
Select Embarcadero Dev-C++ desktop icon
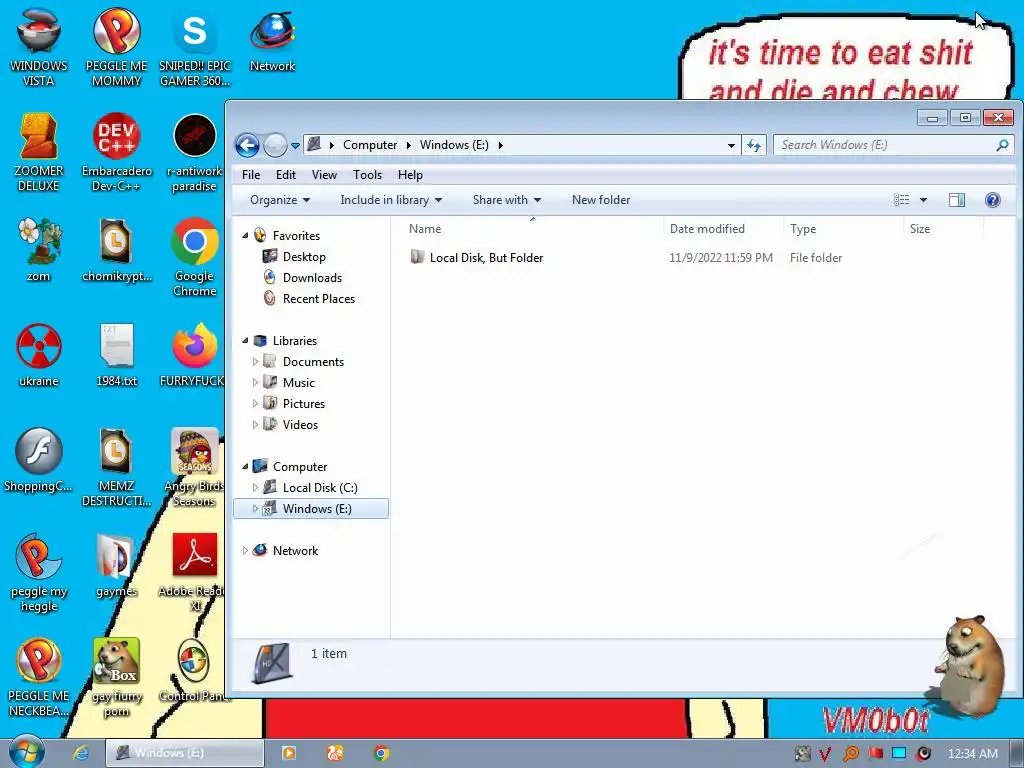click(x=116, y=152)
